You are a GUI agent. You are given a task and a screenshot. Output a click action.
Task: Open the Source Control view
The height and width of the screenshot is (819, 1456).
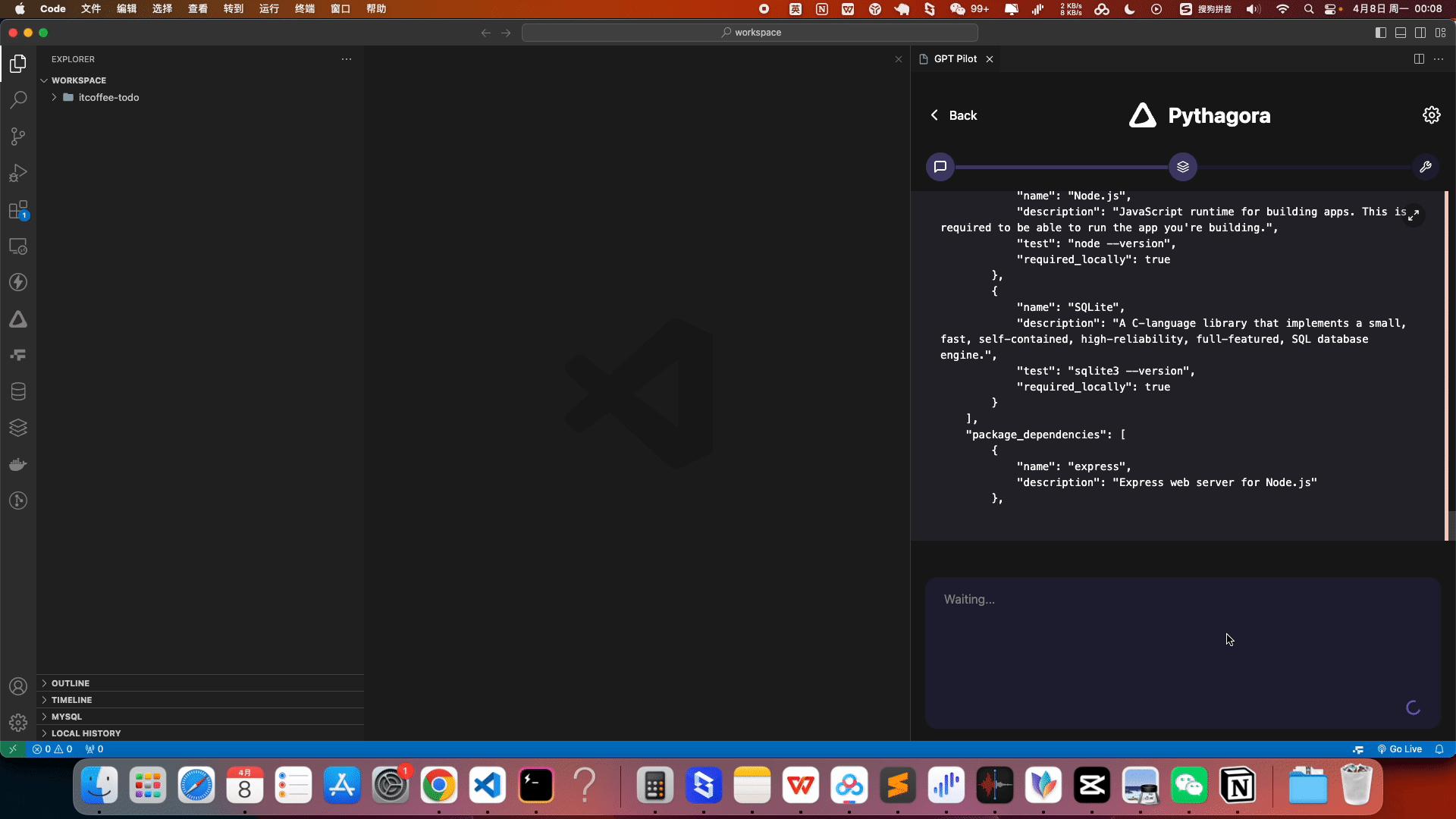click(x=18, y=136)
